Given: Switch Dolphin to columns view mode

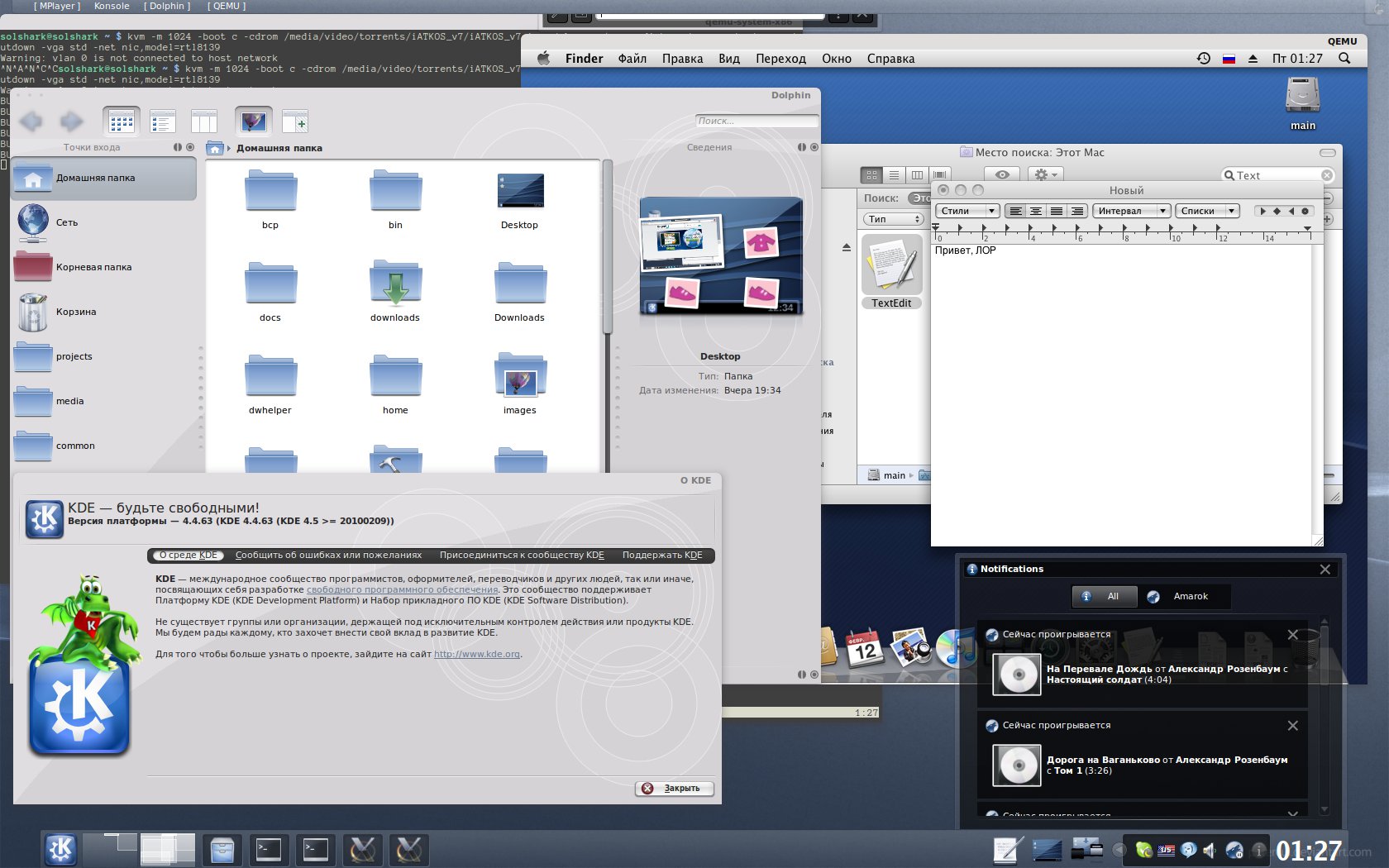Looking at the screenshot, I should click(x=203, y=122).
